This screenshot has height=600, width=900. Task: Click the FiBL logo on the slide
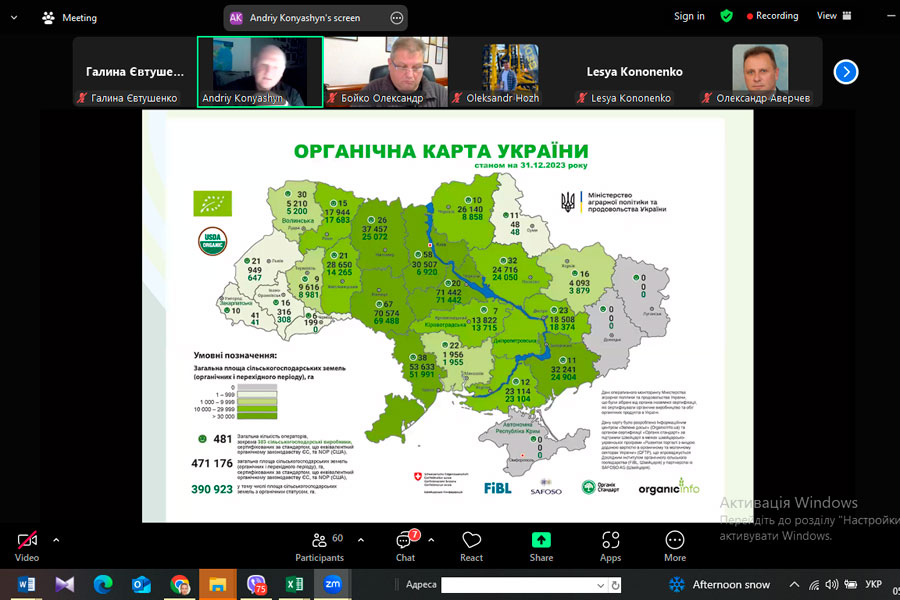tap(498, 488)
